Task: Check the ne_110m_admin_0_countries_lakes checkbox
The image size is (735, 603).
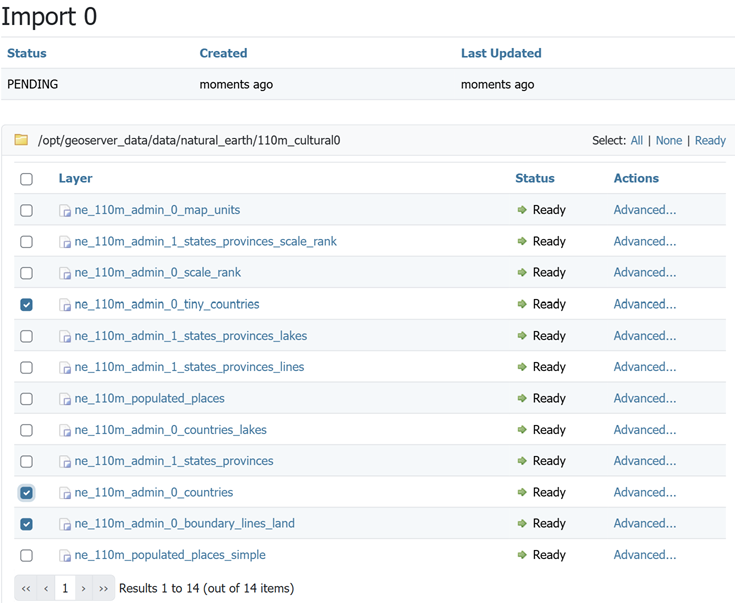Action: click(26, 430)
